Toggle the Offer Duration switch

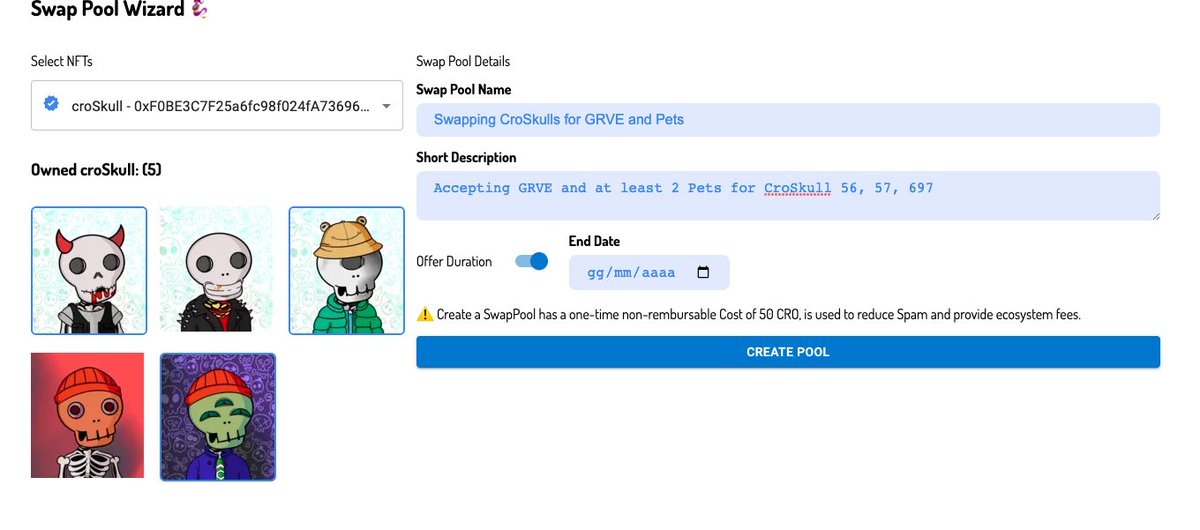pos(532,261)
